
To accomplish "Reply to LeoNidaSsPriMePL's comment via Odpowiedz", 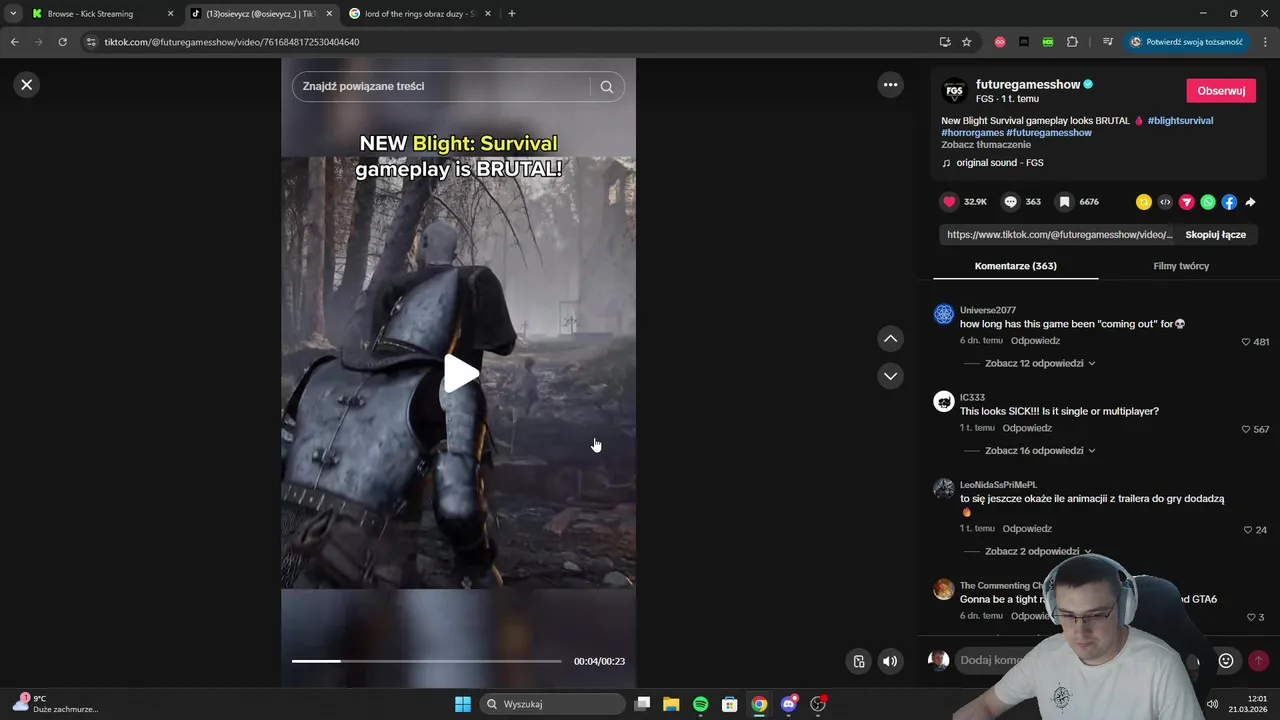I will (x=1027, y=529).
